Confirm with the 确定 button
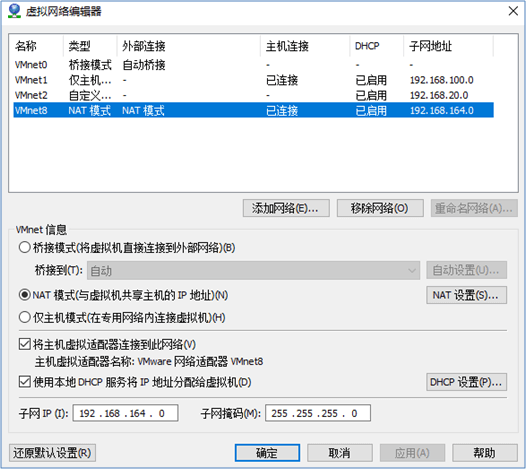Image resolution: width=526 pixels, height=469 pixels. point(267,453)
